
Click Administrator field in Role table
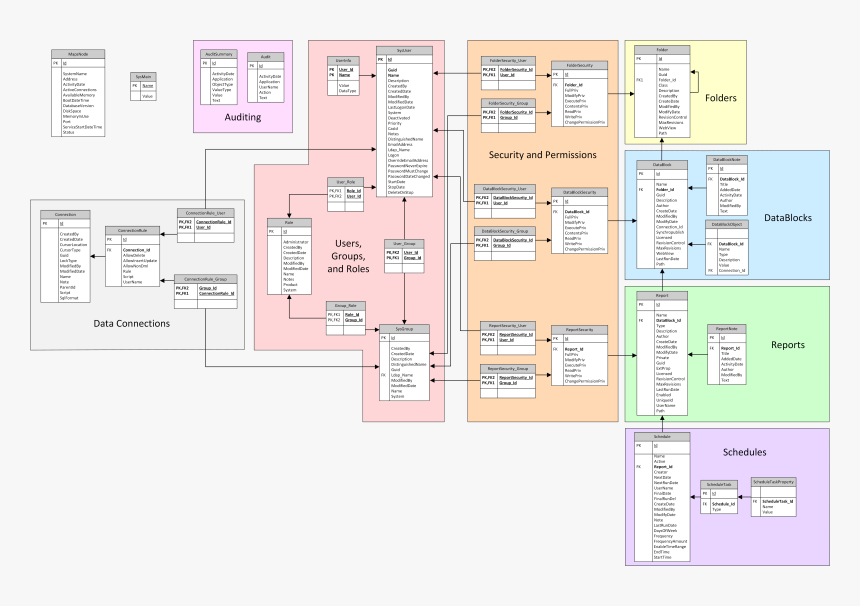(296, 242)
